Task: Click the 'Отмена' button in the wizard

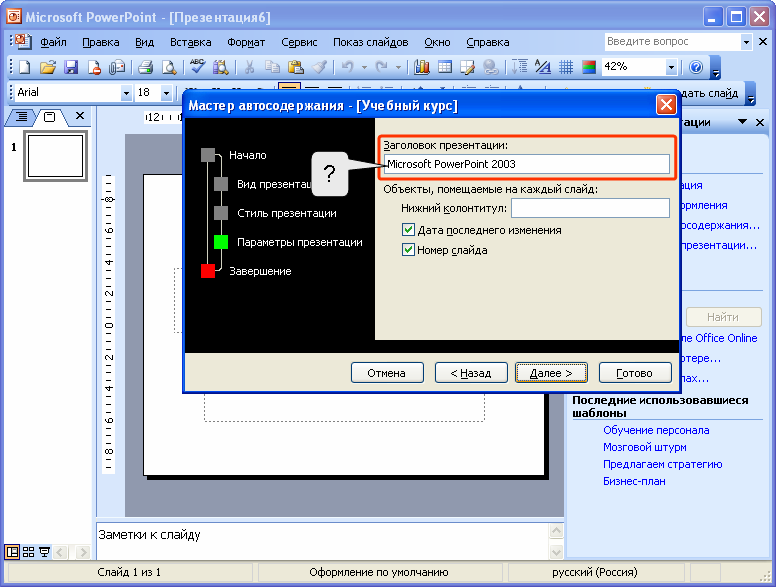Action: click(387, 373)
